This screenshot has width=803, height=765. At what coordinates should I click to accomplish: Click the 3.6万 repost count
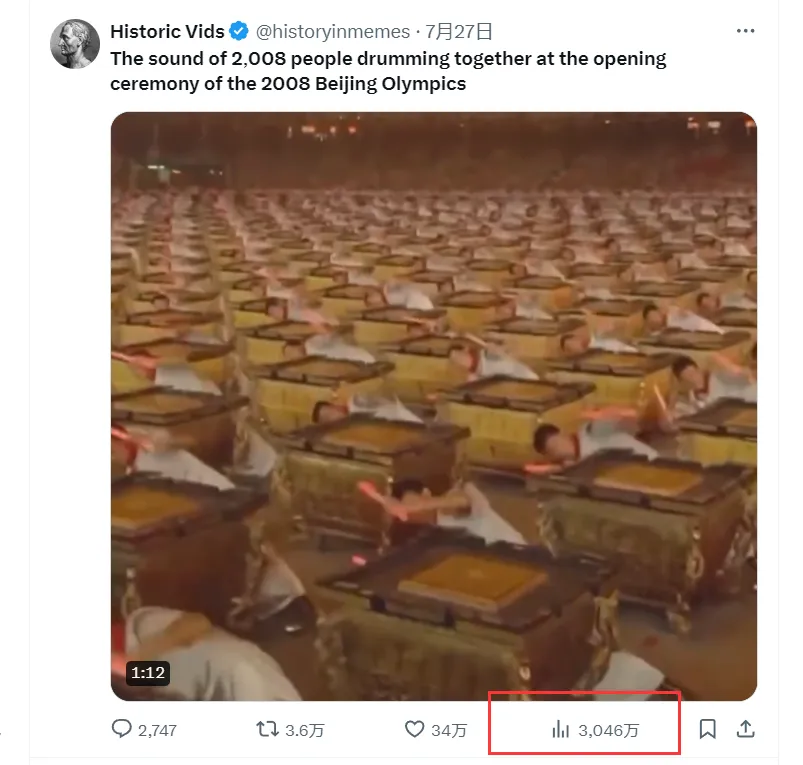click(305, 730)
